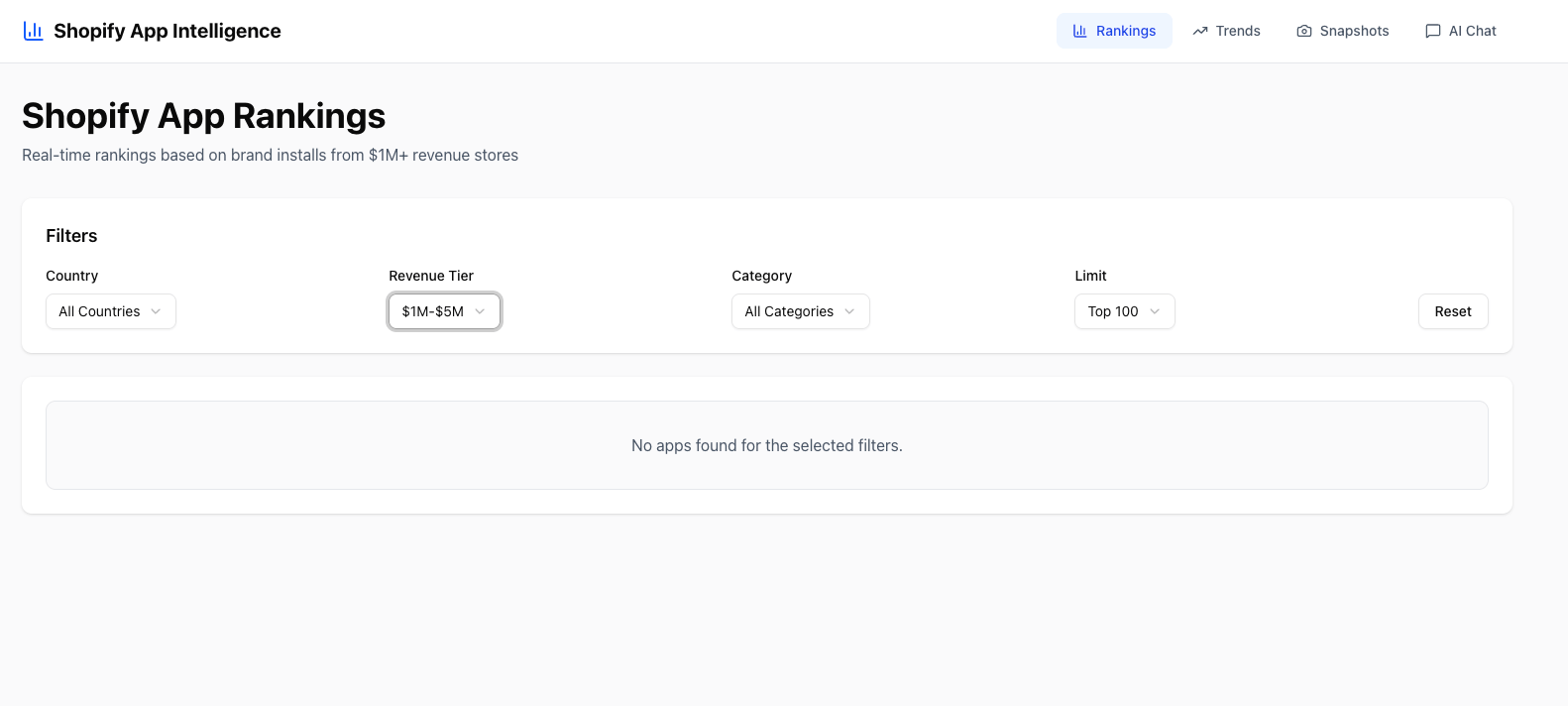This screenshot has height=706, width=1568.
Task: Go to the Snapshots tab
Action: click(1354, 31)
